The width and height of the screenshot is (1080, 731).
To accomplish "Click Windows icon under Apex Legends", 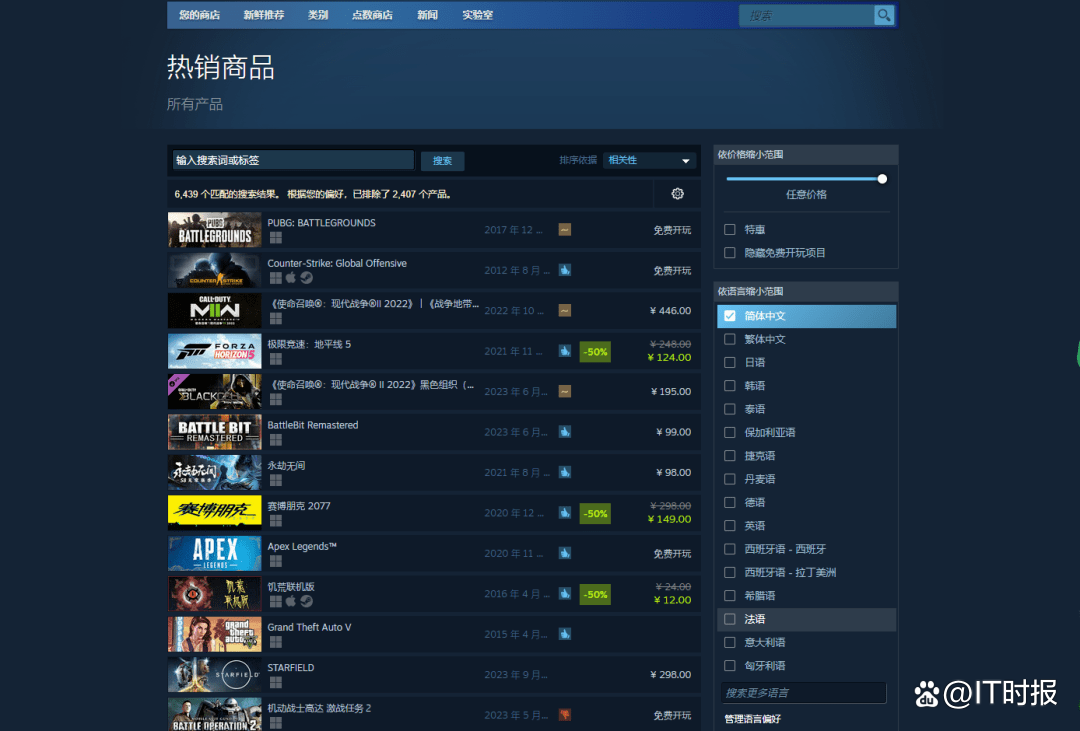I will 276,562.
